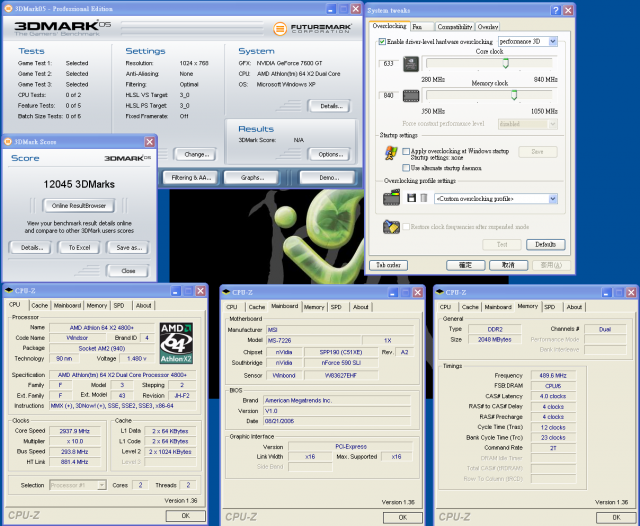Close the System tweaks dialog
This screenshot has width=640, height=526.
(x=568, y=10)
